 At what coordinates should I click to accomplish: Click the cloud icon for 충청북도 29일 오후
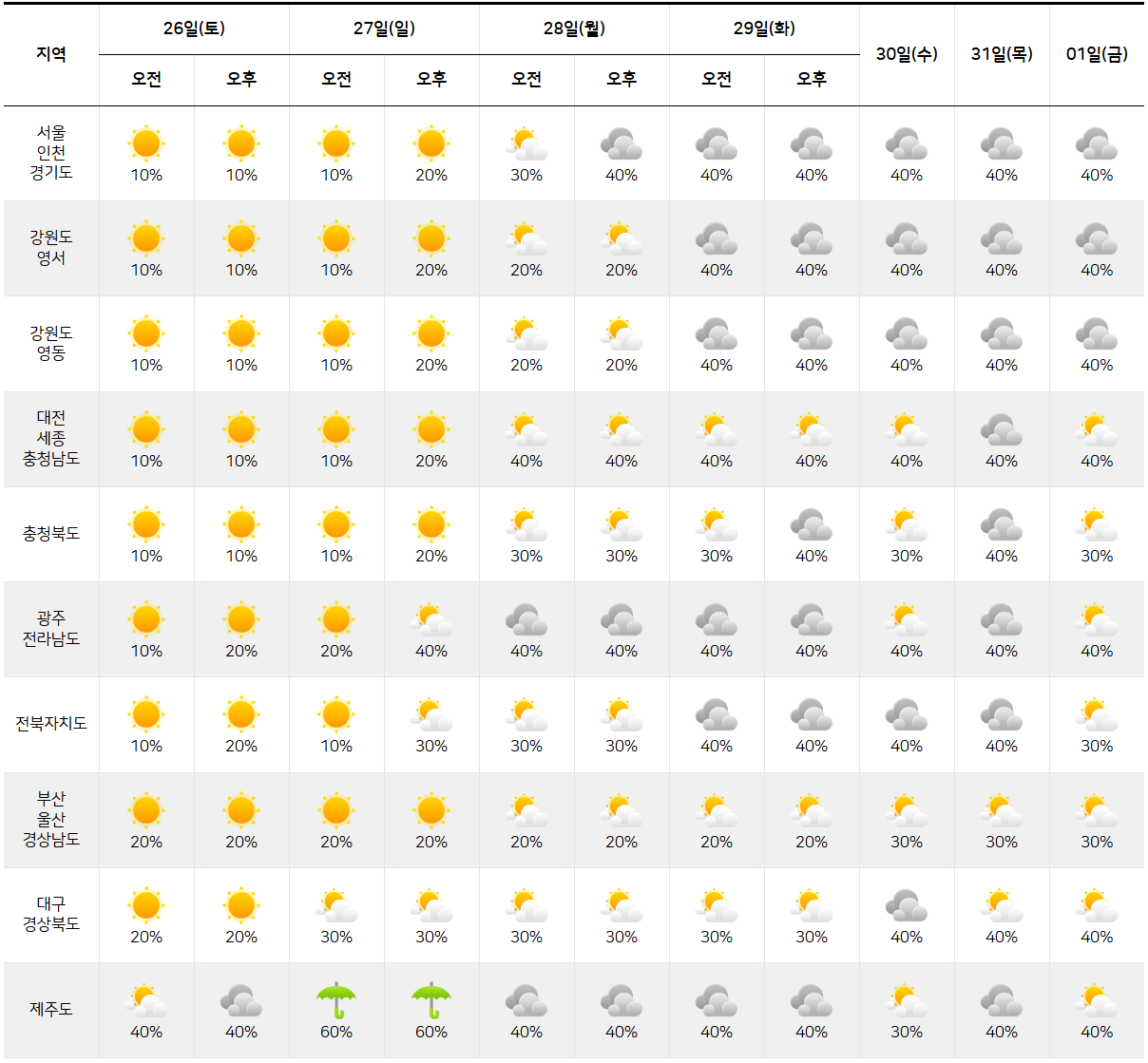click(x=812, y=524)
